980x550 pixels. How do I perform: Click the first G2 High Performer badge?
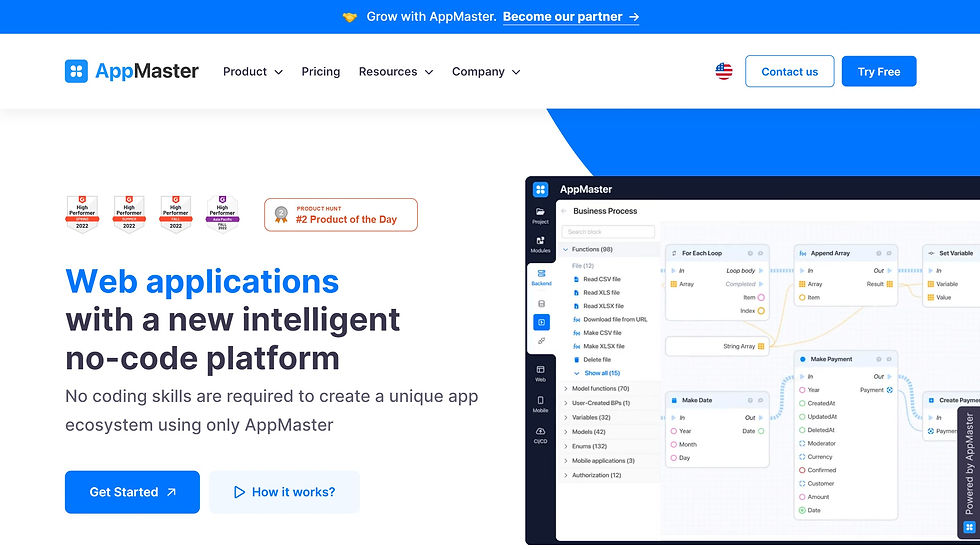pyautogui.click(x=82, y=214)
